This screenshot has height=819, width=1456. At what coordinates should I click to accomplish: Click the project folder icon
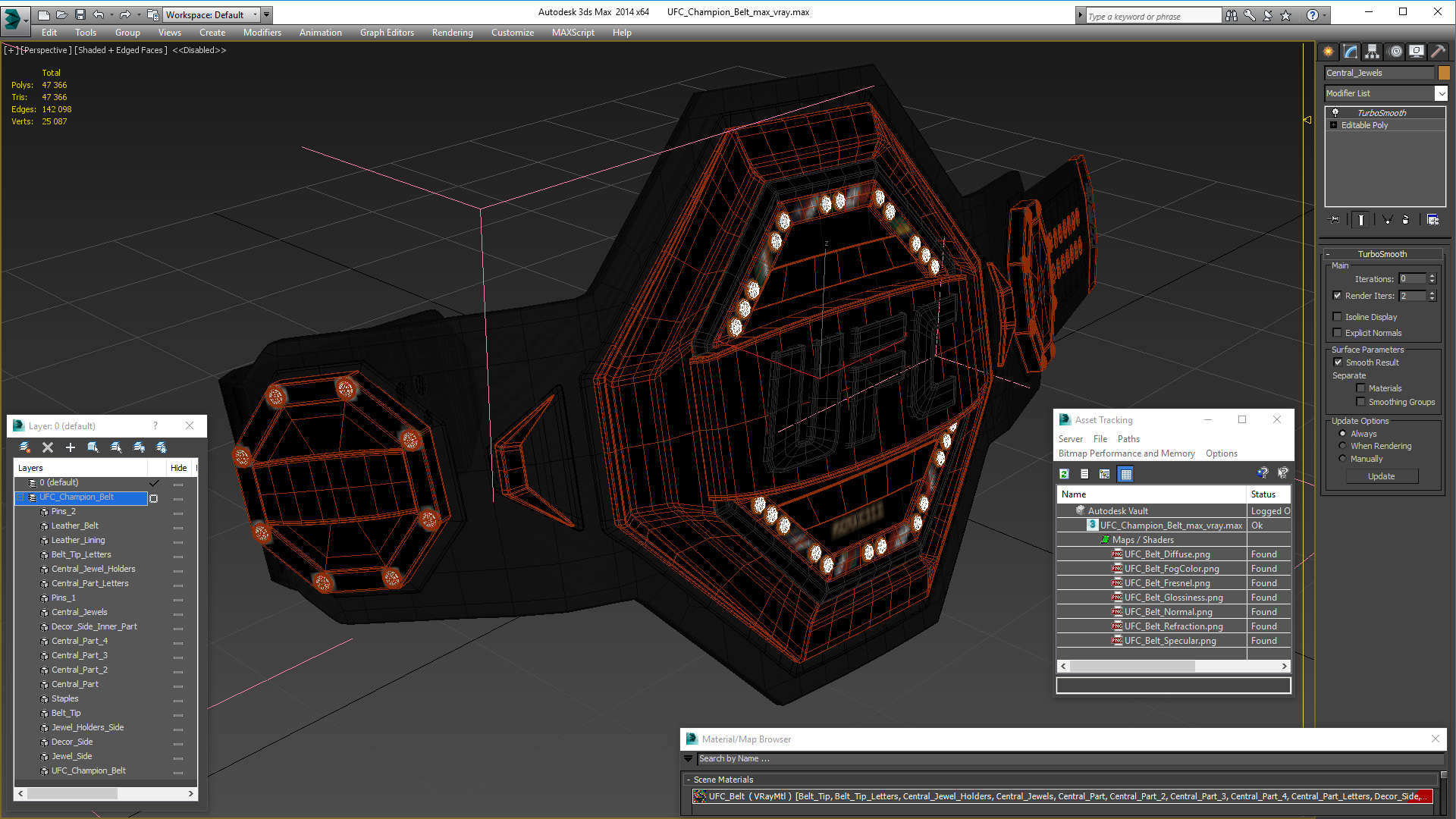tap(152, 14)
